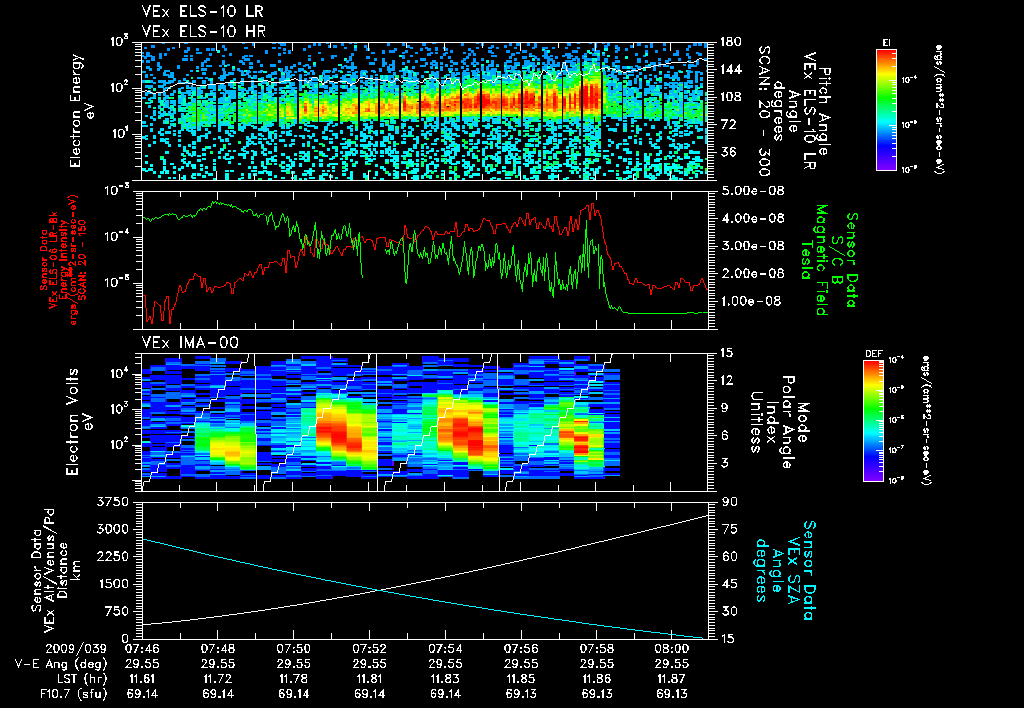The width and height of the screenshot is (1024, 708).
Task: Click the 60 SZA angle tick label
Action: tap(730, 556)
